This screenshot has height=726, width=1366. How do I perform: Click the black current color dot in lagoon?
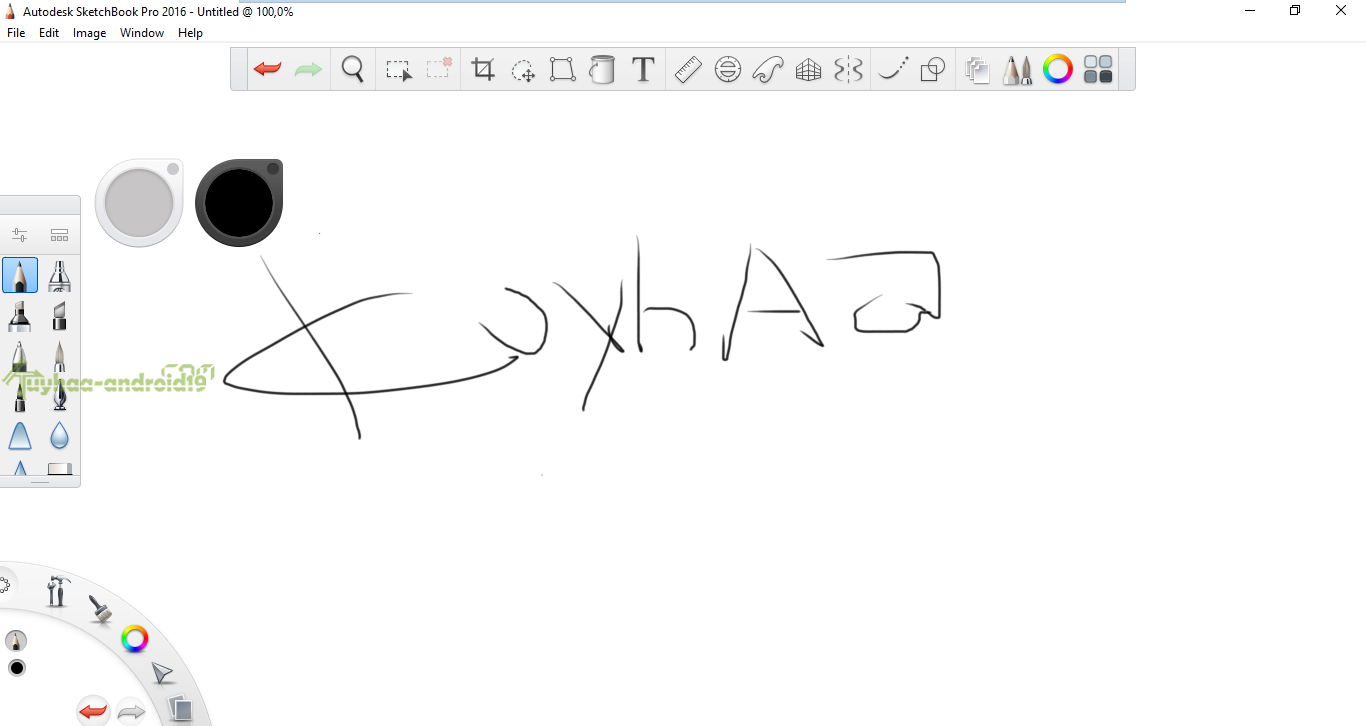[x=17, y=668]
